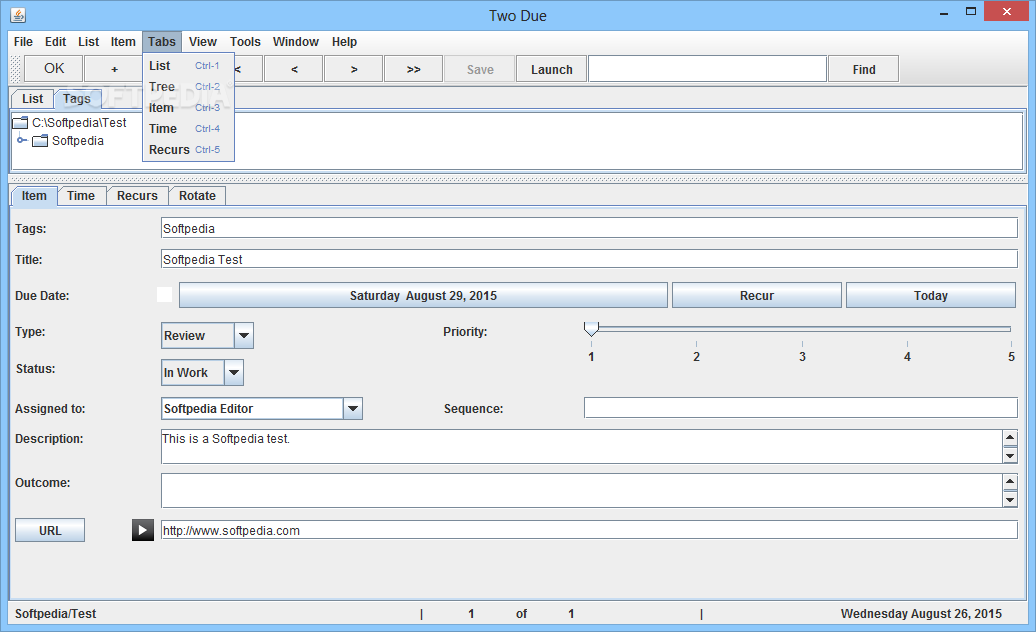Set the Priority slider to 5

coord(1011,328)
